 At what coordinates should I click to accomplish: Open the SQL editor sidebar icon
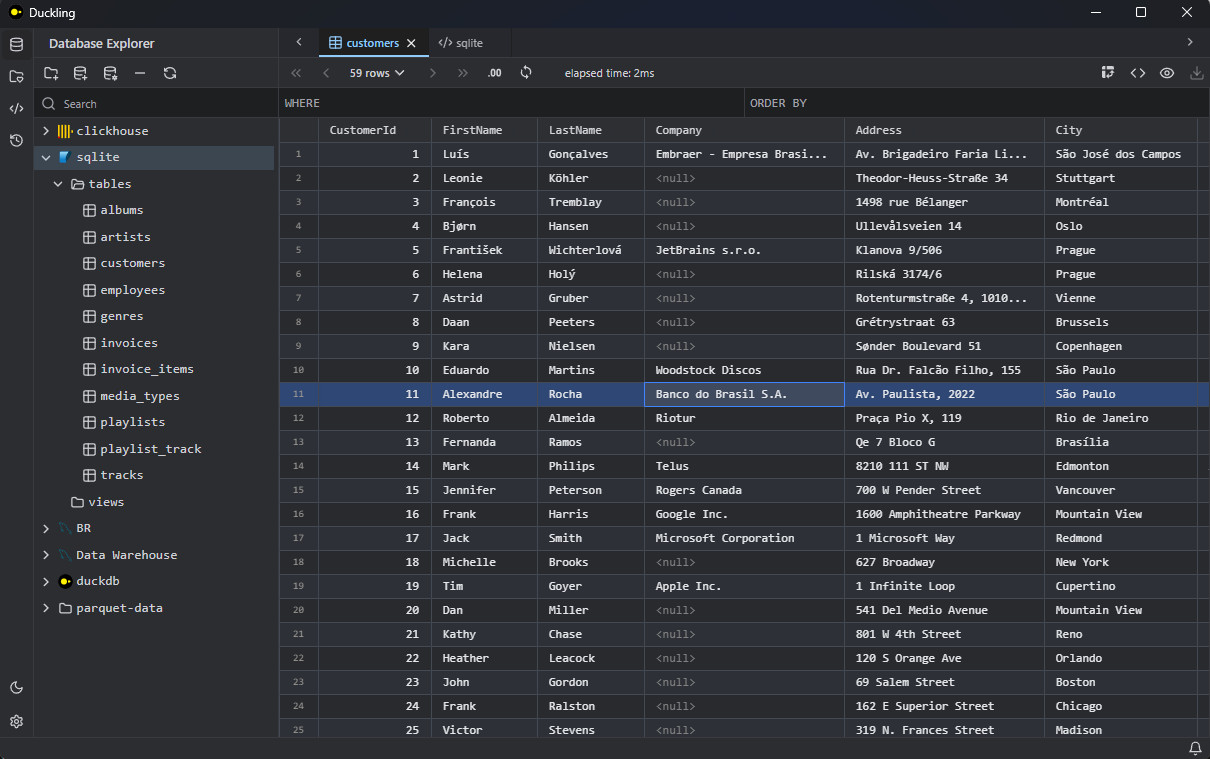16,108
